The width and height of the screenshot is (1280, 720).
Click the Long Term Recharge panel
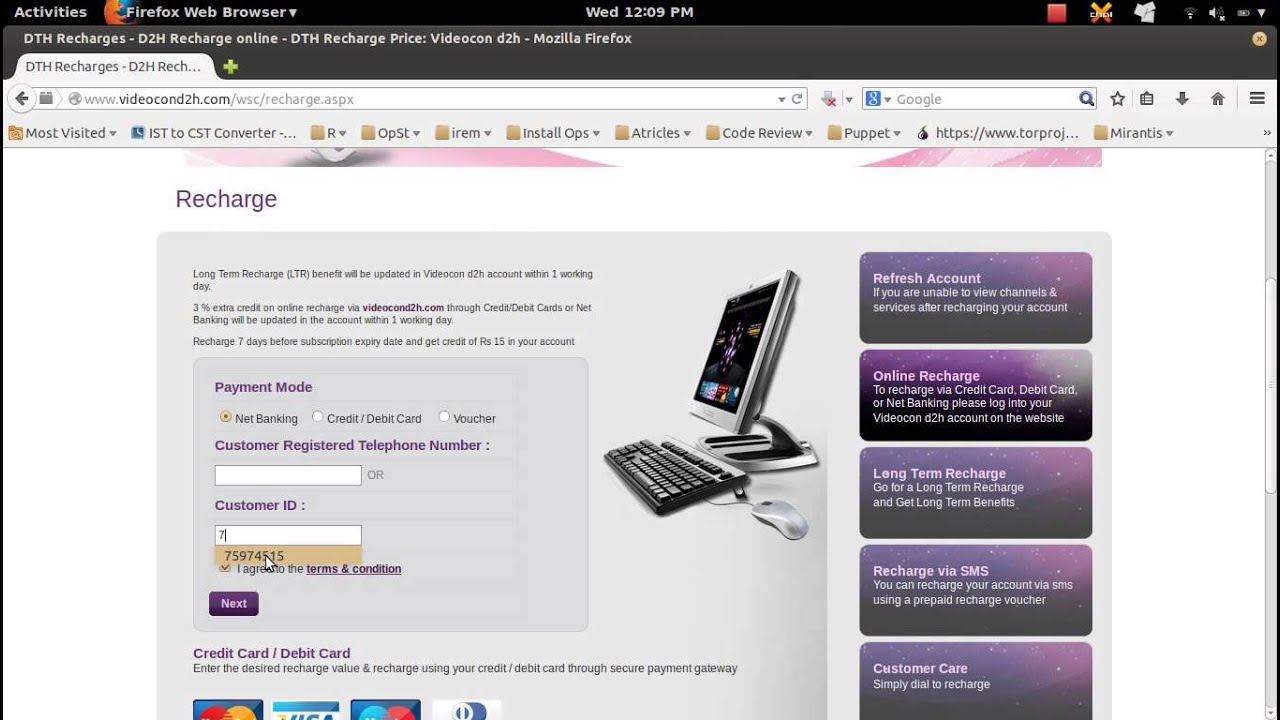pos(976,493)
